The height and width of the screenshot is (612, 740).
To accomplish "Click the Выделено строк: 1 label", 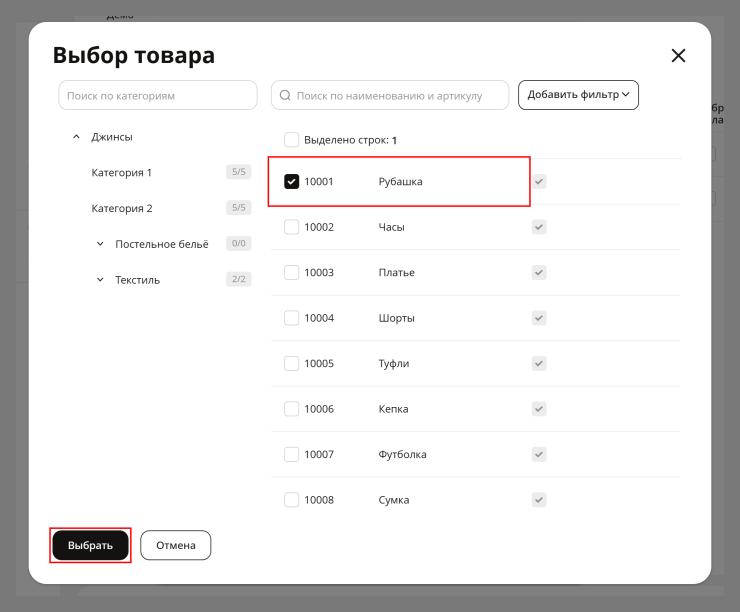I will pos(350,140).
